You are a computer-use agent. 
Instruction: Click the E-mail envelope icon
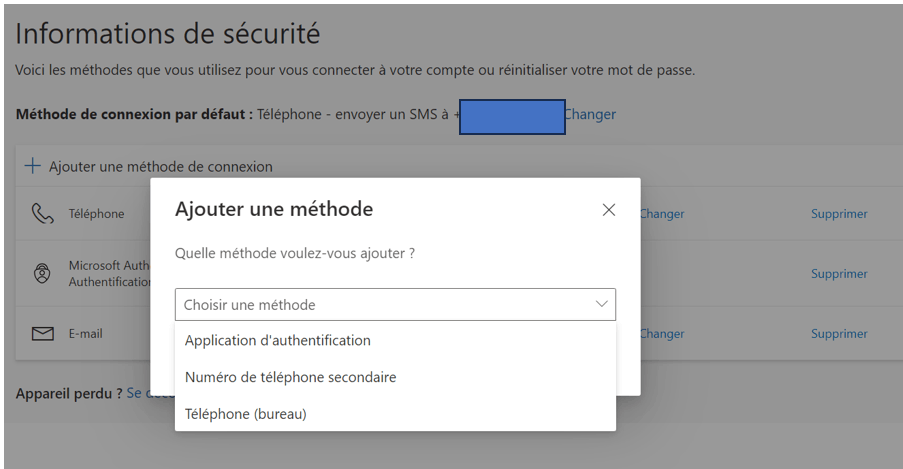(x=43, y=334)
